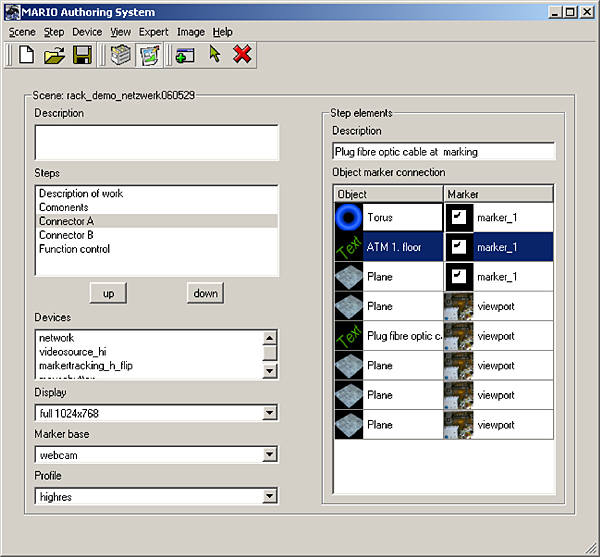Image resolution: width=600 pixels, height=557 pixels.
Task: Click 'marker_1' in the ATM 1. floor row
Action: pyautogui.click(x=497, y=248)
